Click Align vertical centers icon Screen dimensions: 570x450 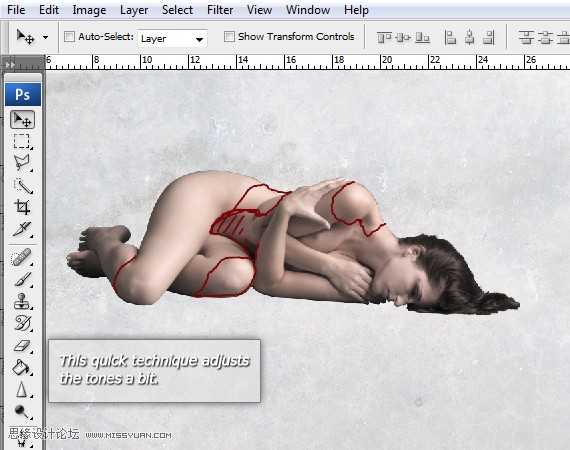(x=403, y=37)
